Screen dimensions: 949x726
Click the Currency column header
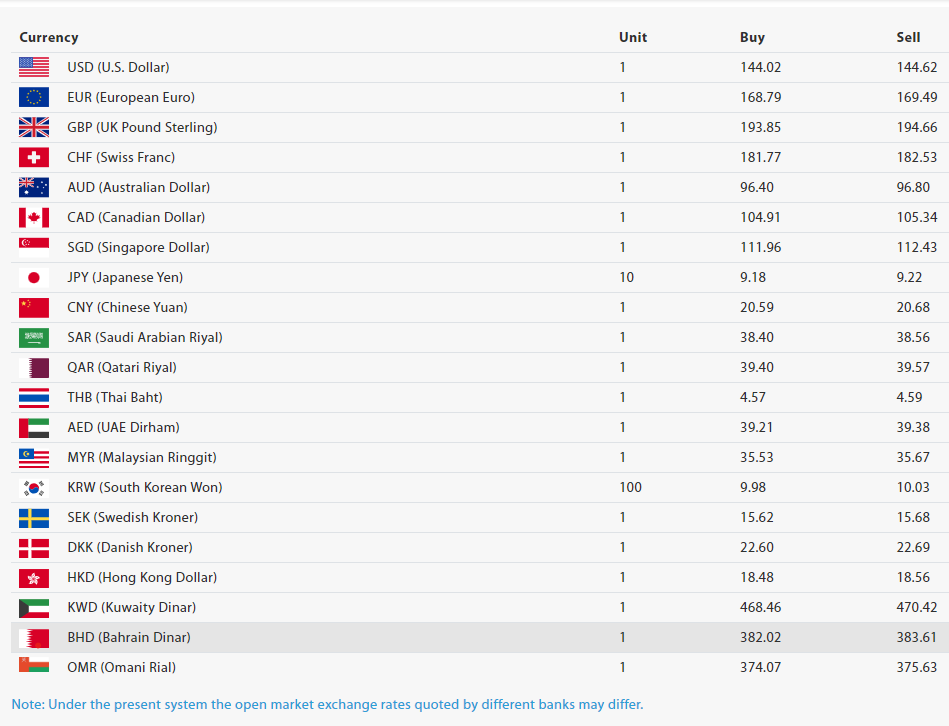click(x=48, y=37)
